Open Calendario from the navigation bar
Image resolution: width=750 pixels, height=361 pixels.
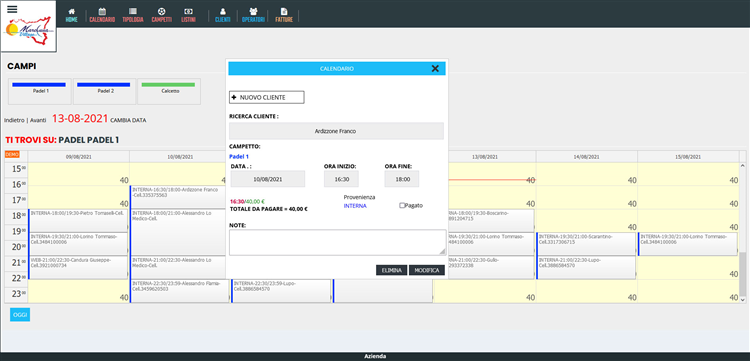coord(102,15)
